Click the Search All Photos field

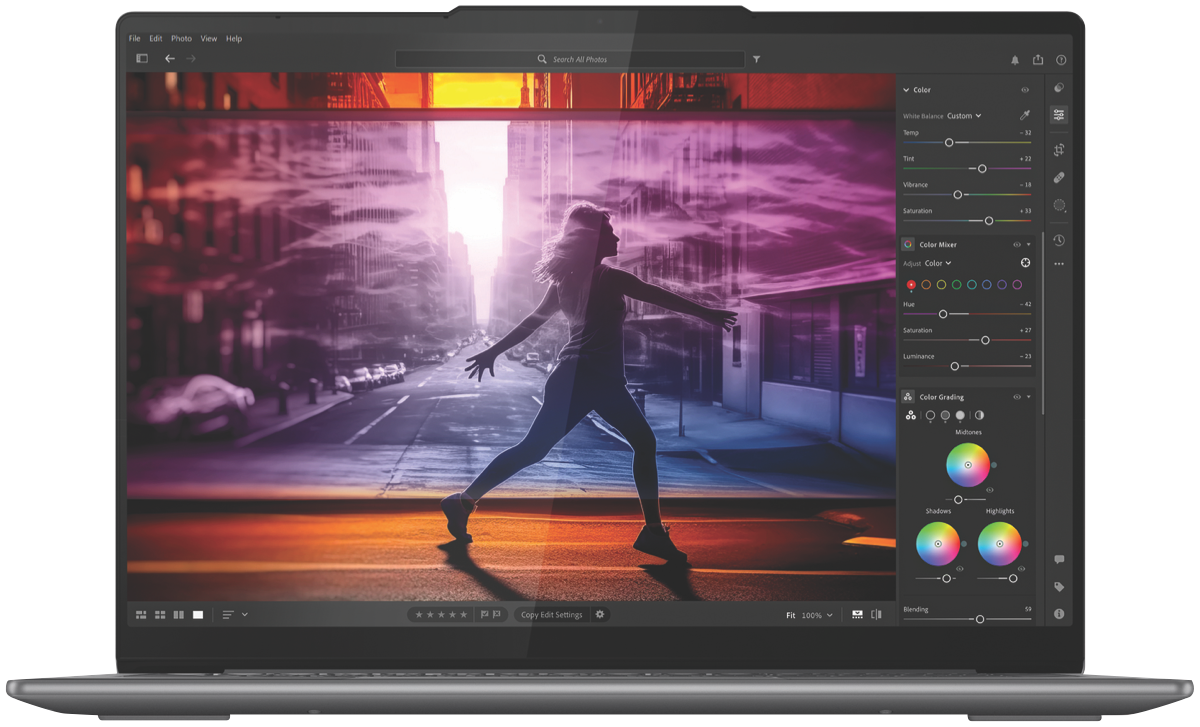pos(570,60)
